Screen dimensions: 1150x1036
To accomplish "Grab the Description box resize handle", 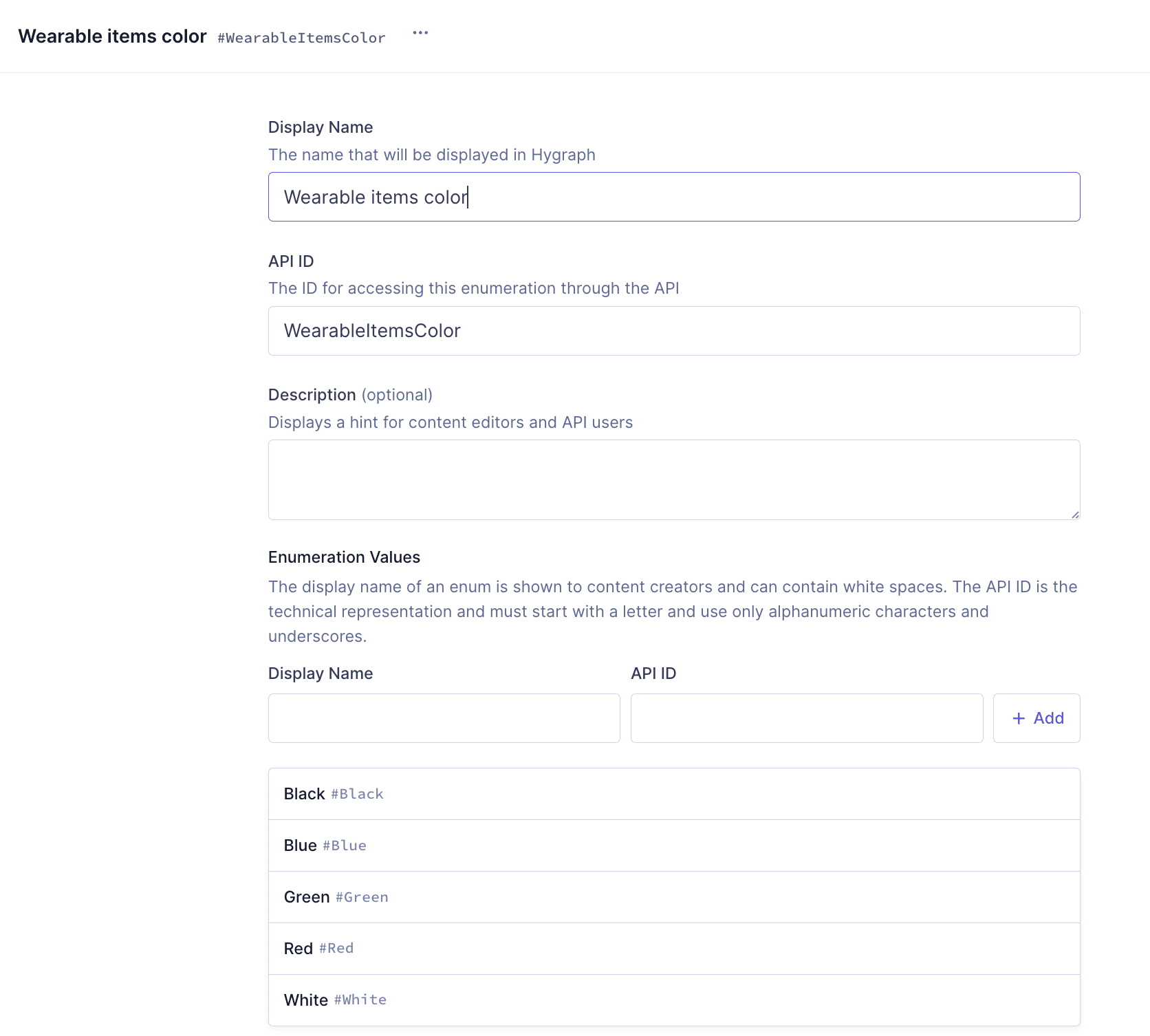I will (1074, 515).
